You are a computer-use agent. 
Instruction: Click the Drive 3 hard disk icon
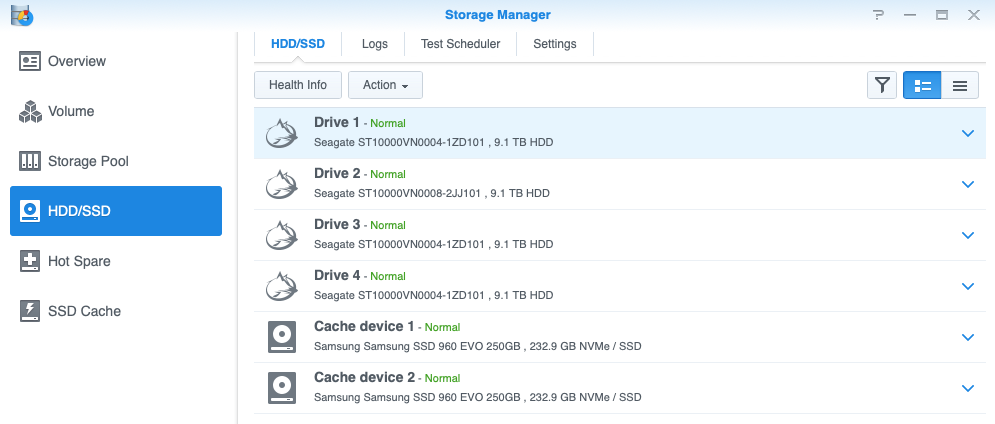pyautogui.click(x=281, y=235)
